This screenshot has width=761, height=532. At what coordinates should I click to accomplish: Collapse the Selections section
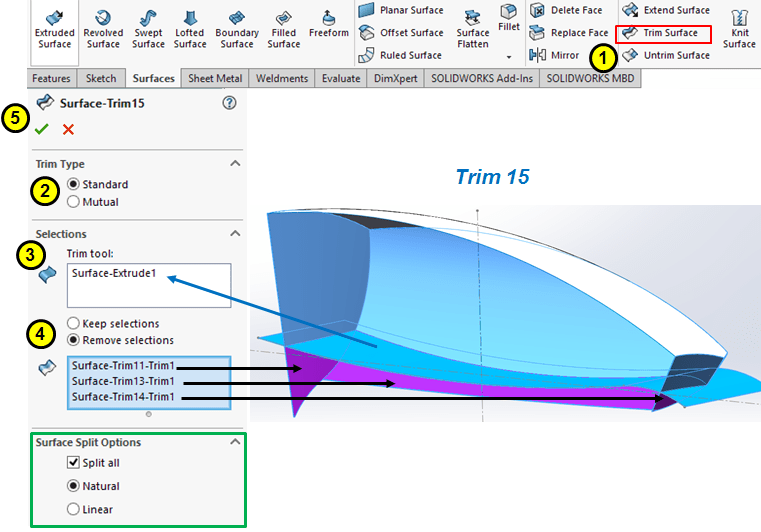point(235,233)
